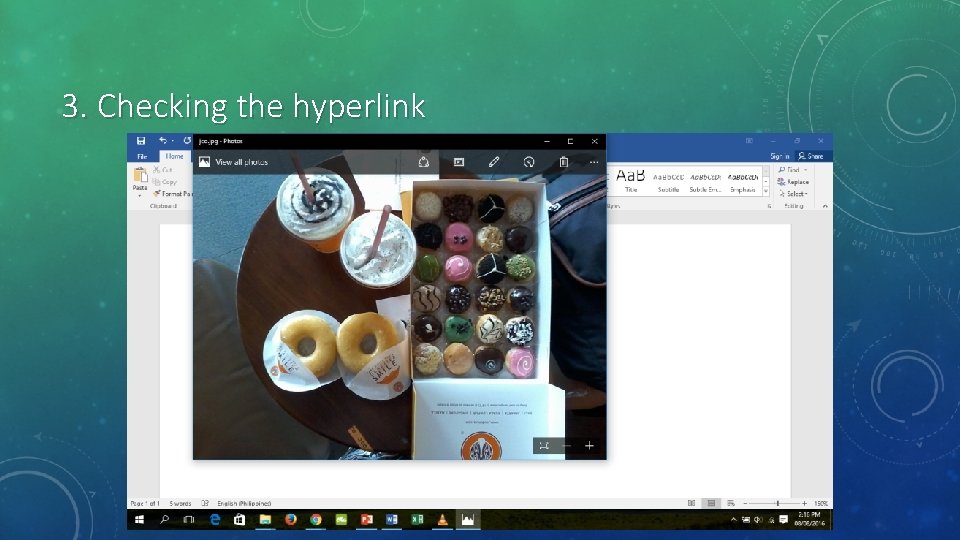Click the zoom slider in Word status bar
This screenshot has width=960, height=540.
(774, 503)
